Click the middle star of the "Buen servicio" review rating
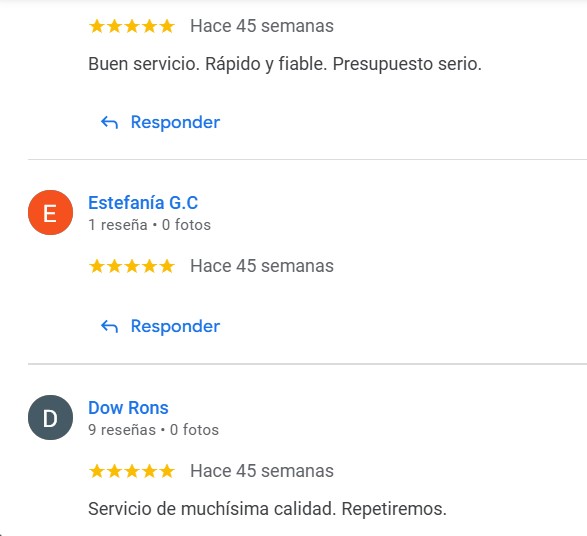This screenshot has width=587, height=536. [x=132, y=26]
